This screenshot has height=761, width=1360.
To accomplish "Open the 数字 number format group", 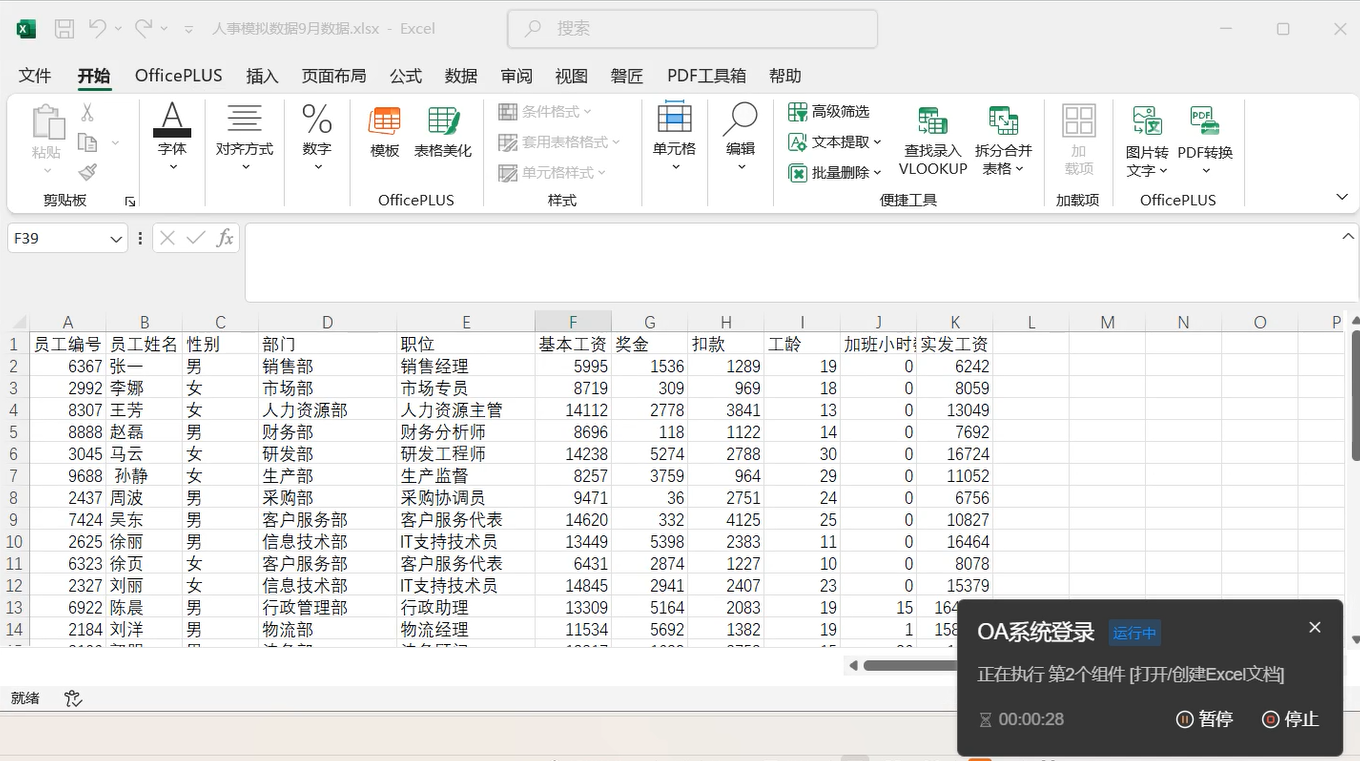I will pyautogui.click(x=317, y=137).
